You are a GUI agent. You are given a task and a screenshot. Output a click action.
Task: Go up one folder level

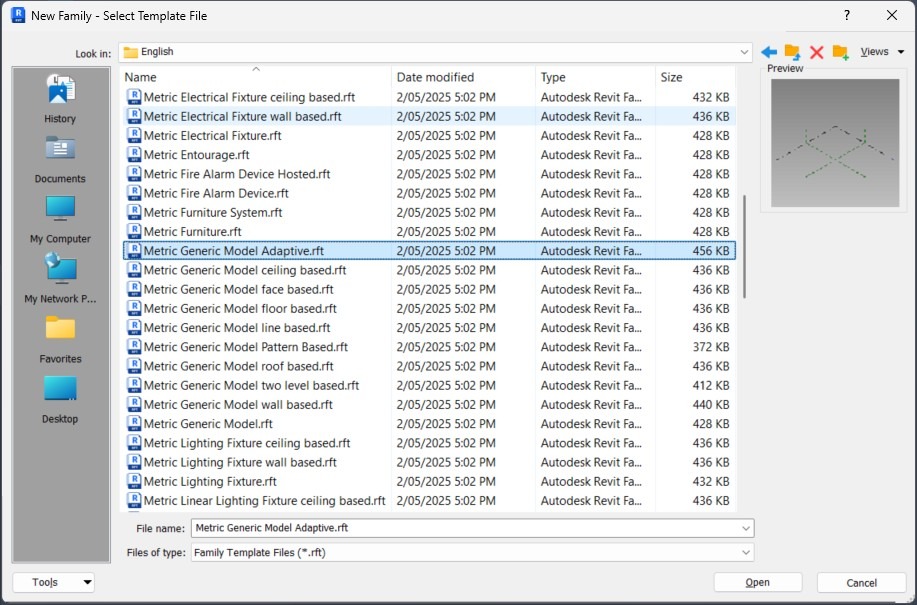[792, 52]
